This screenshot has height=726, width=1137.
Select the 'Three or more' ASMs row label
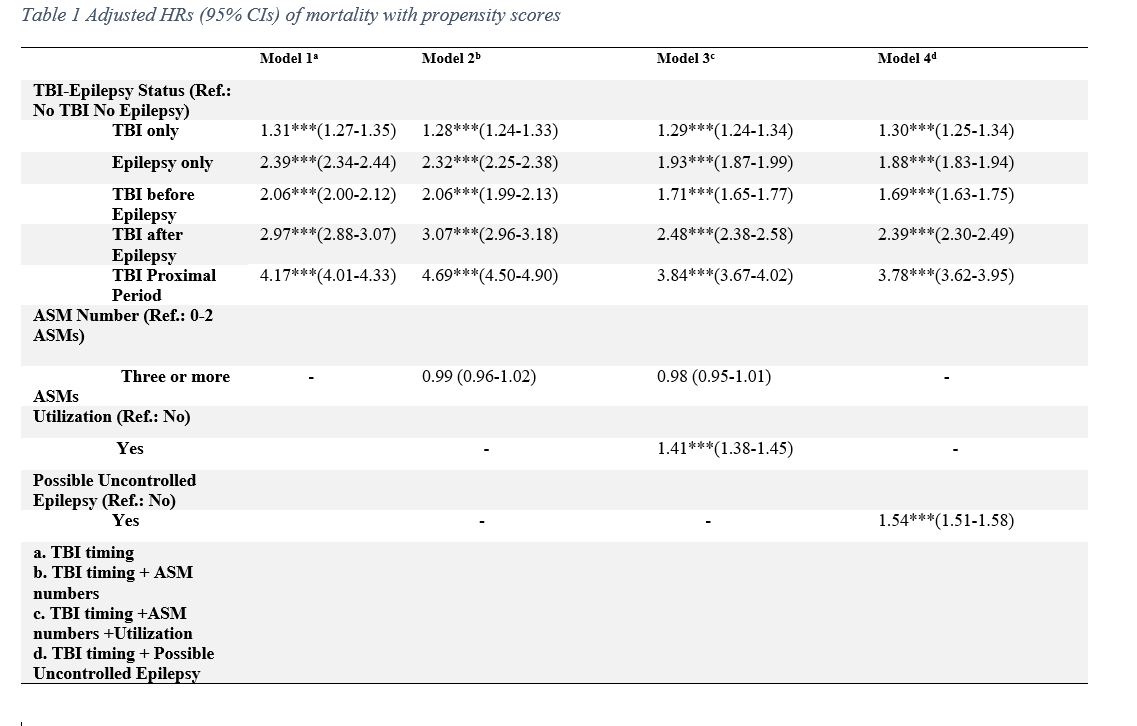[x=175, y=377]
